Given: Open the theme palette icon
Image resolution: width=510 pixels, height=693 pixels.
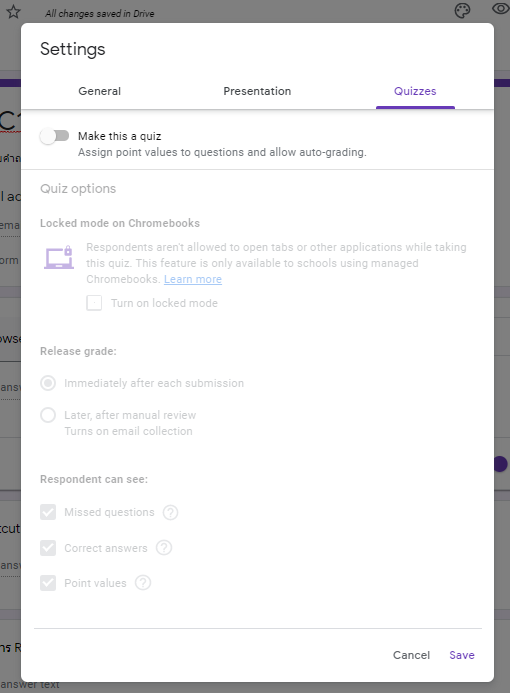Looking at the screenshot, I should (x=462, y=11).
